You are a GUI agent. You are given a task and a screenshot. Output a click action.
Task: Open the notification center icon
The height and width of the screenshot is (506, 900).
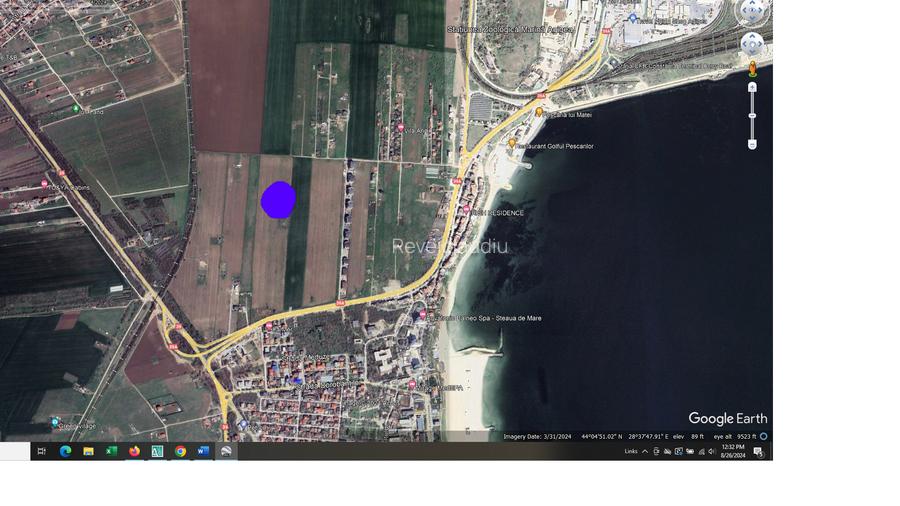click(758, 451)
